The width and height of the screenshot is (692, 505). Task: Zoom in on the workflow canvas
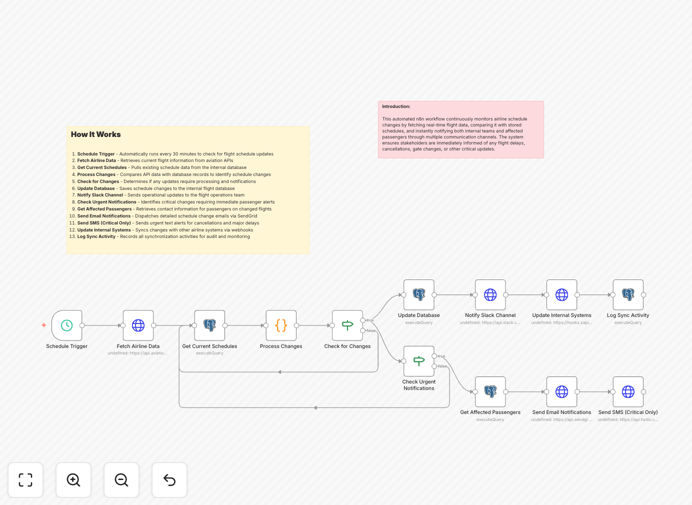[x=73, y=480]
